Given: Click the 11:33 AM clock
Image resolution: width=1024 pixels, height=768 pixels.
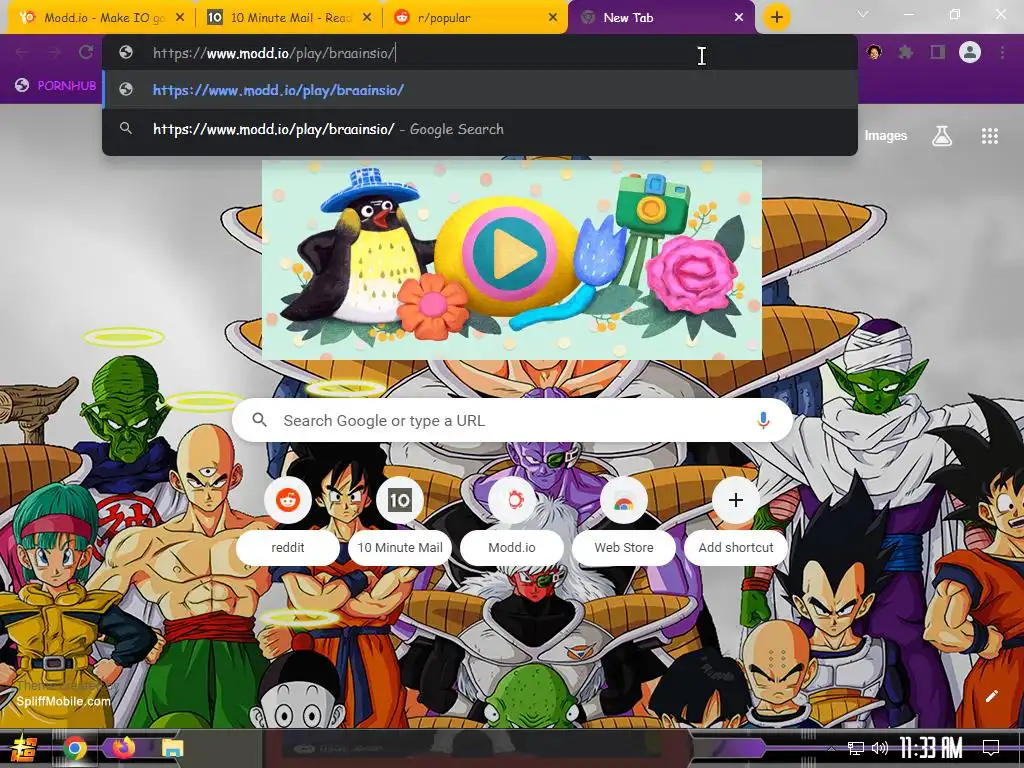Looking at the screenshot, I should [931, 748].
